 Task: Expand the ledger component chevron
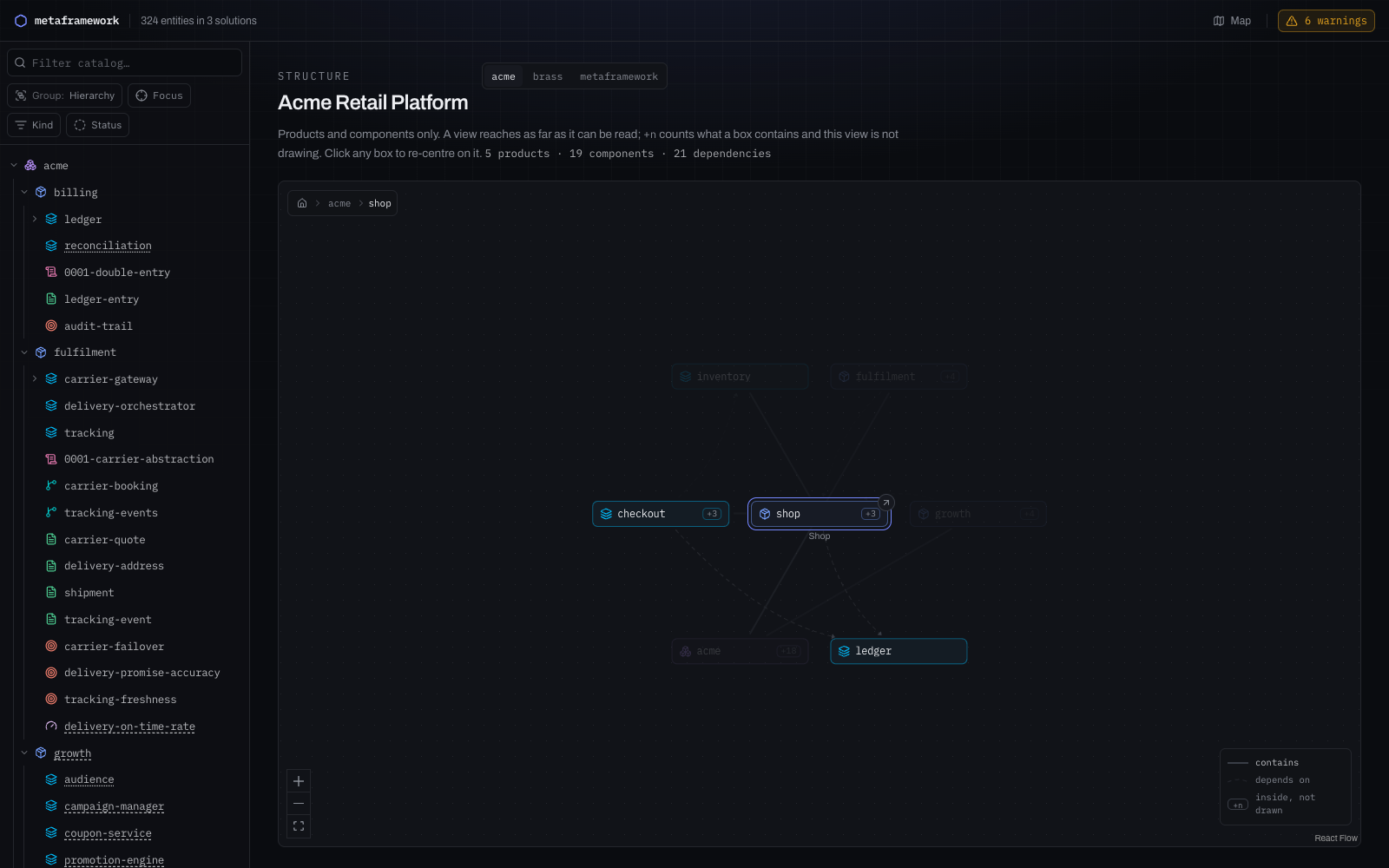[35, 219]
